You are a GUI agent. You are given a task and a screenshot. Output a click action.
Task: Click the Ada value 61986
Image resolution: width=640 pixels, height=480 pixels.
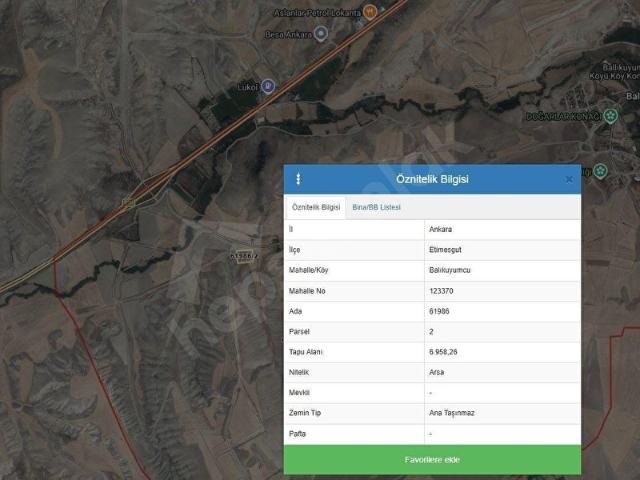pyautogui.click(x=439, y=311)
